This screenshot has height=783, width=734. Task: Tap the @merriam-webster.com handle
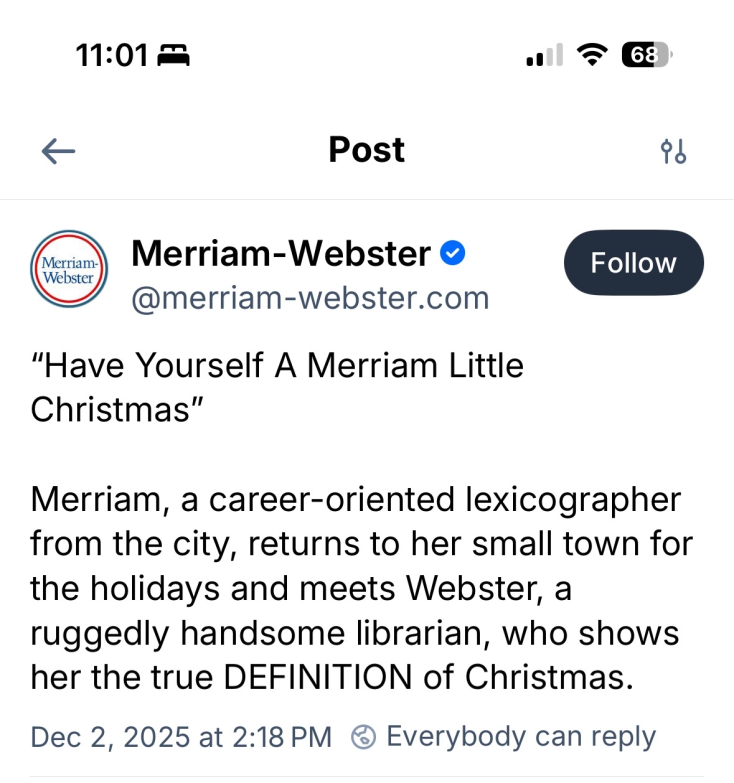click(310, 298)
